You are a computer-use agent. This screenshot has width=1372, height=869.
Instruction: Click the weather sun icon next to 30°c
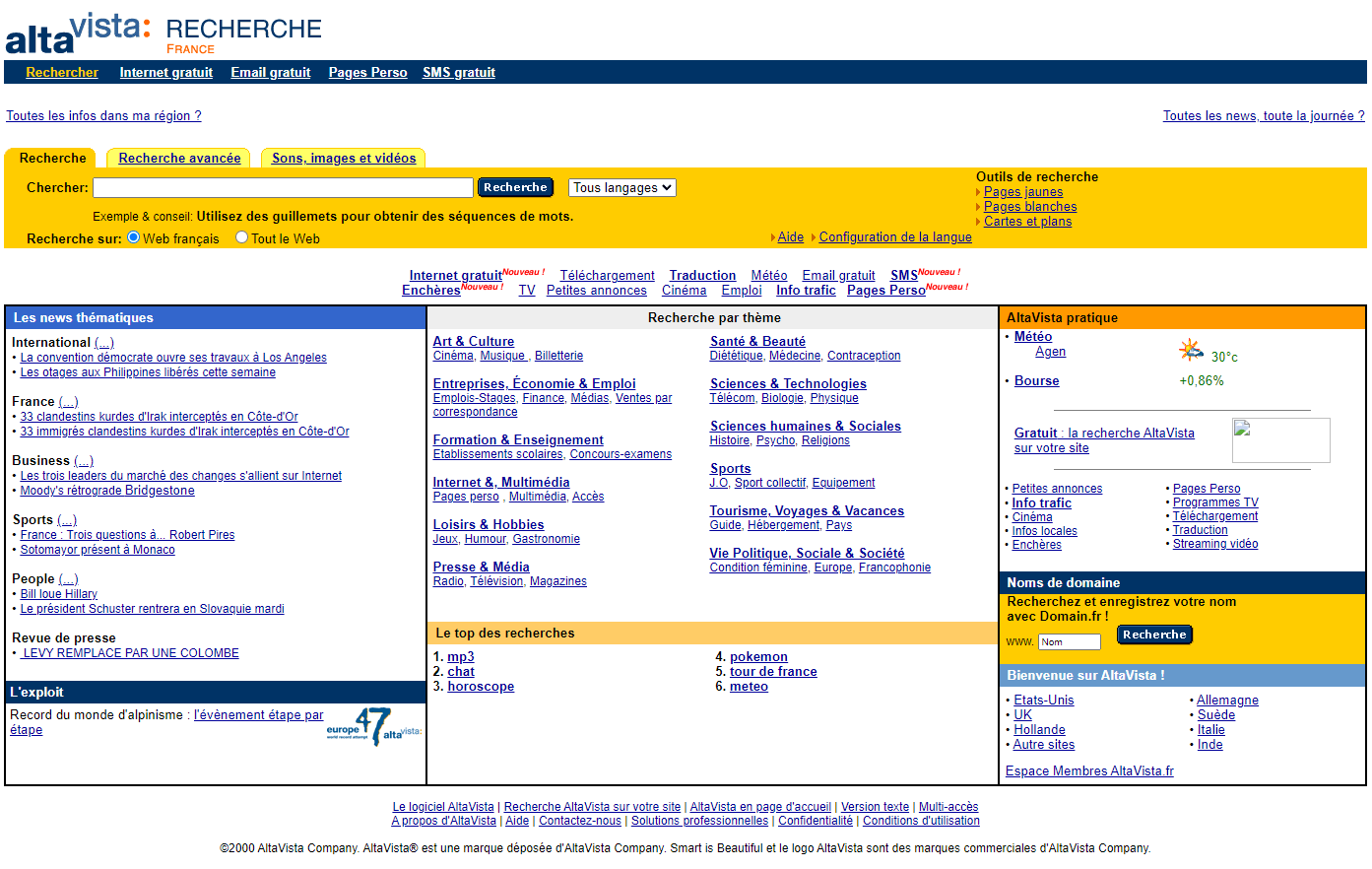coord(1191,350)
